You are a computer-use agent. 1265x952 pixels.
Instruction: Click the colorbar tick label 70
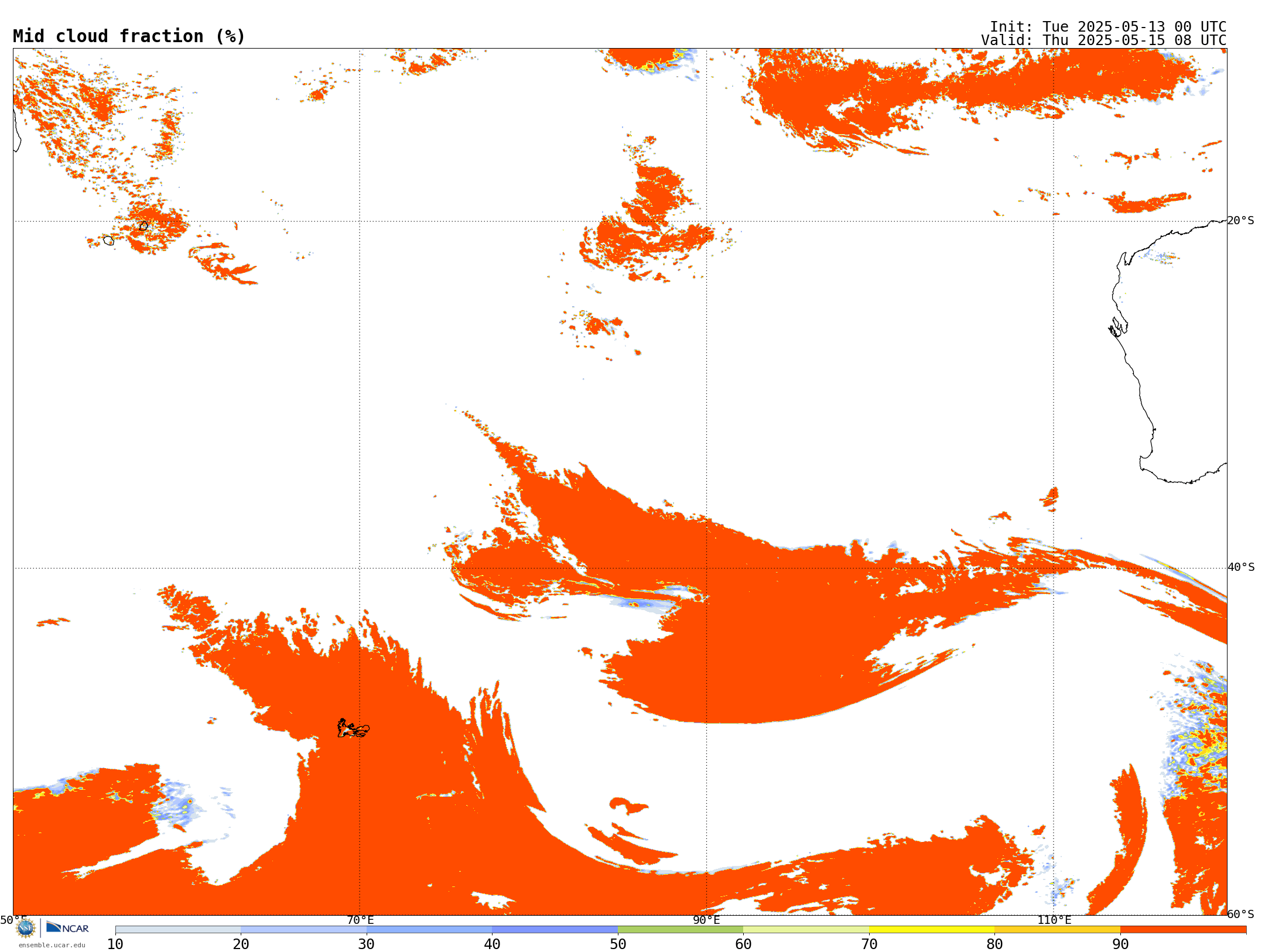pyautogui.click(x=869, y=944)
